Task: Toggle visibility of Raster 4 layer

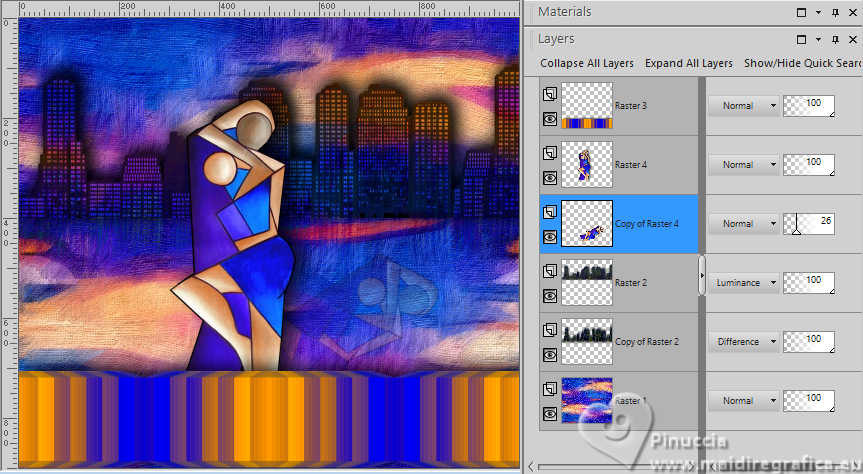Action: [x=549, y=178]
